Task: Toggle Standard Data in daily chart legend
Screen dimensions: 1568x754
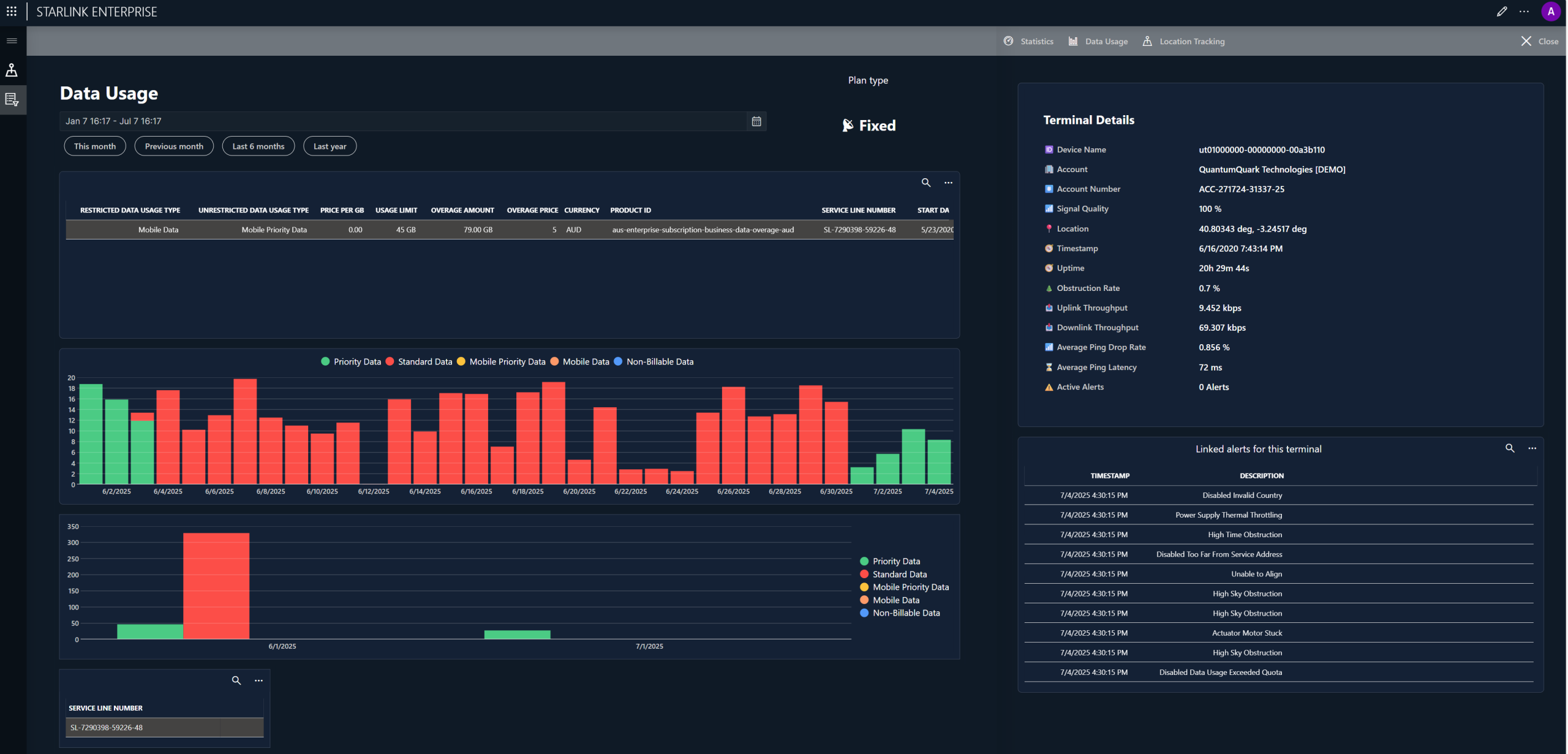Action: point(419,362)
